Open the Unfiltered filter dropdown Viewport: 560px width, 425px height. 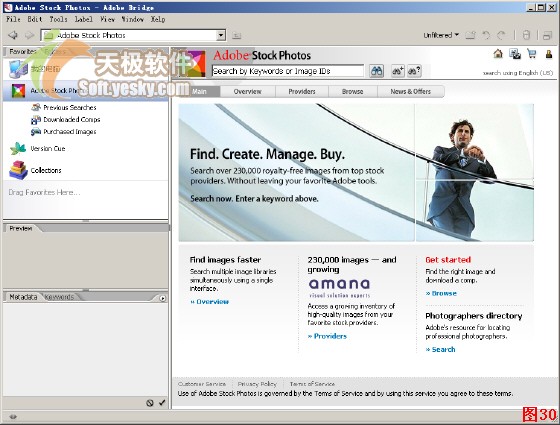pos(441,35)
